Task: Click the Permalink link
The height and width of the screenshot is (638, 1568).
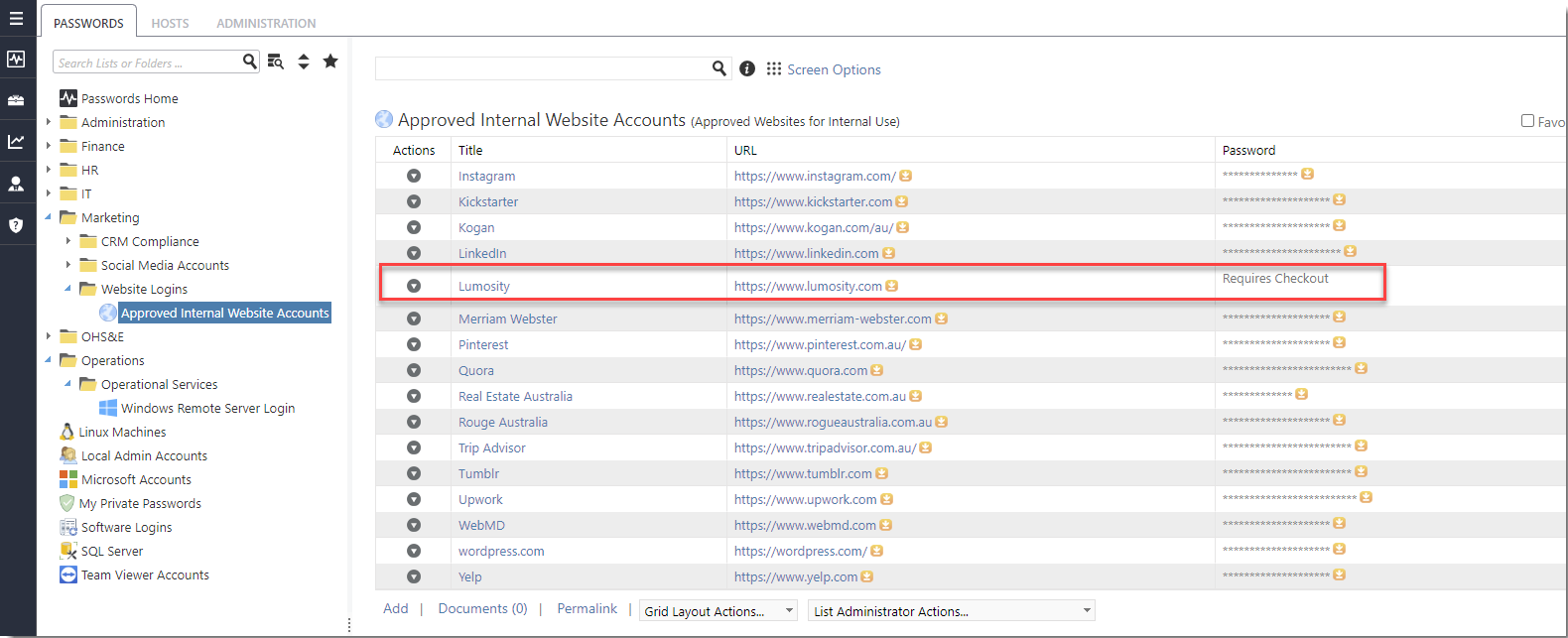Action: 587,608
